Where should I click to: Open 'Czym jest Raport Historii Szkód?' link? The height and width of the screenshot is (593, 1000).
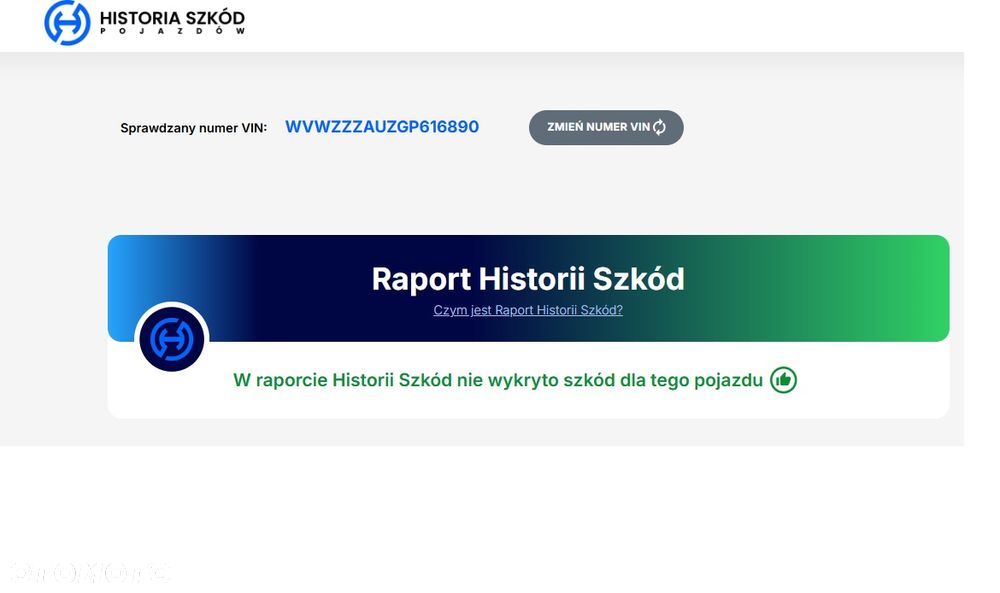[x=528, y=310]
